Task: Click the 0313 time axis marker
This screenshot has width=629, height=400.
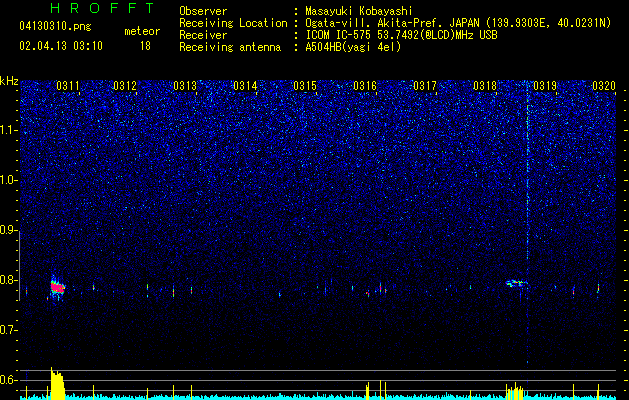Action: pyautogui.click(x=185, y=85)
